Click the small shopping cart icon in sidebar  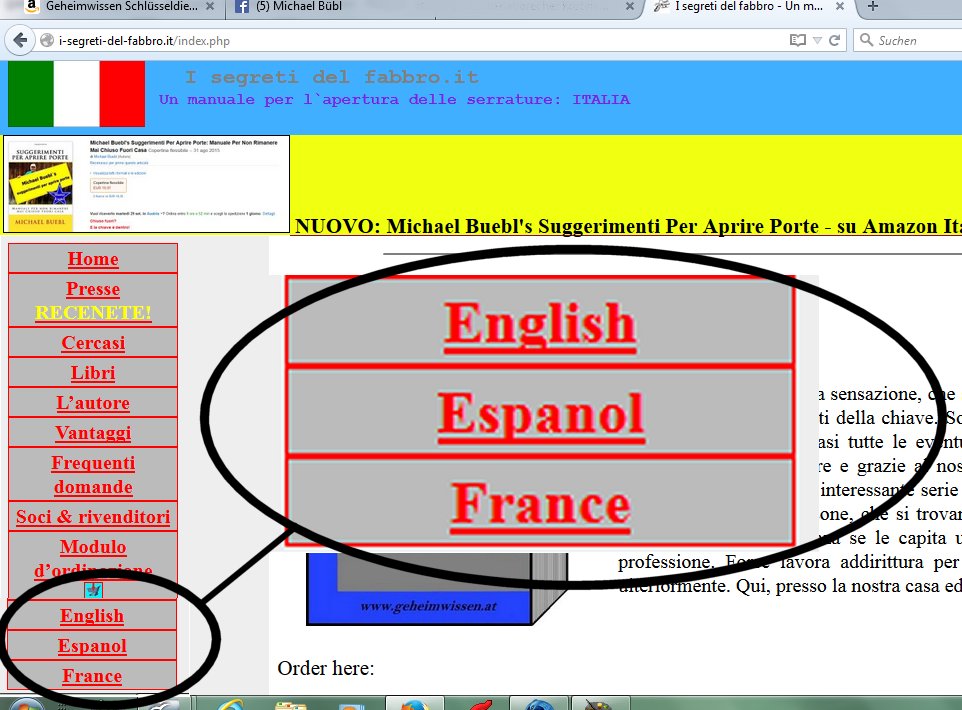click(x=93, y=590)
